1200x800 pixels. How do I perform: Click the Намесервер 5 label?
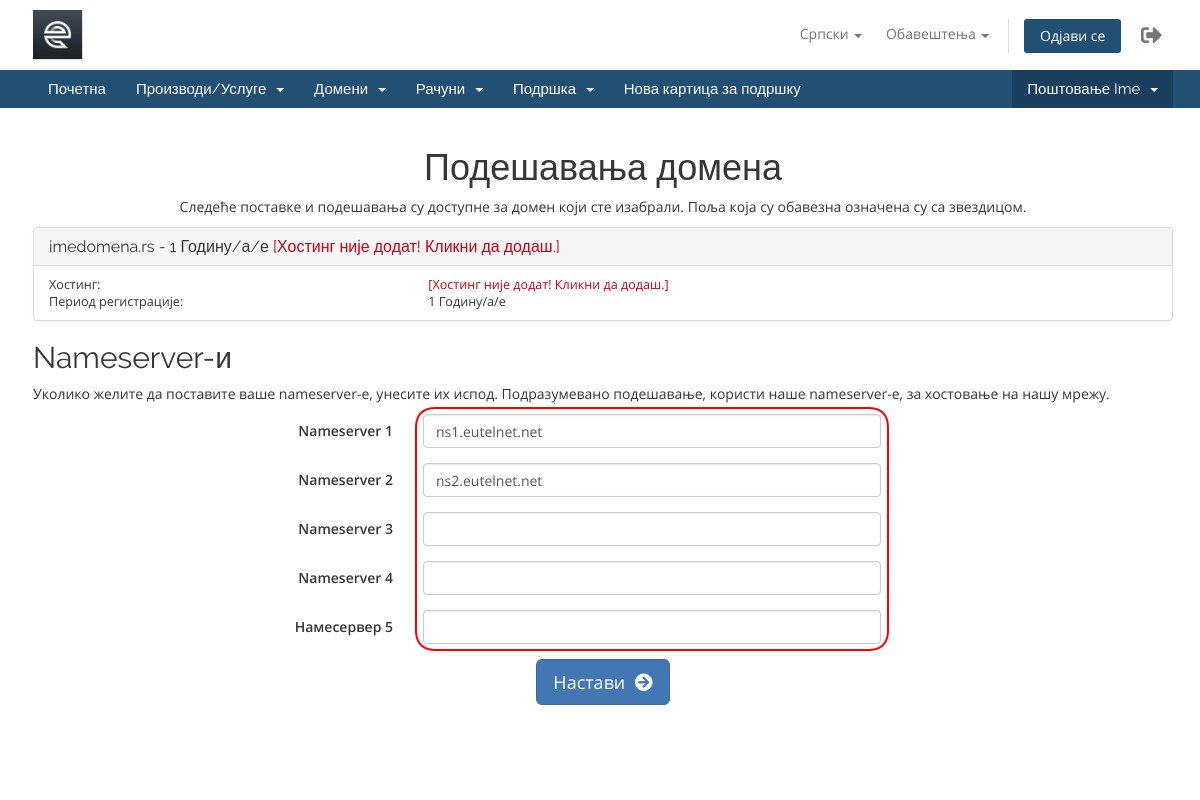[344, 627]
